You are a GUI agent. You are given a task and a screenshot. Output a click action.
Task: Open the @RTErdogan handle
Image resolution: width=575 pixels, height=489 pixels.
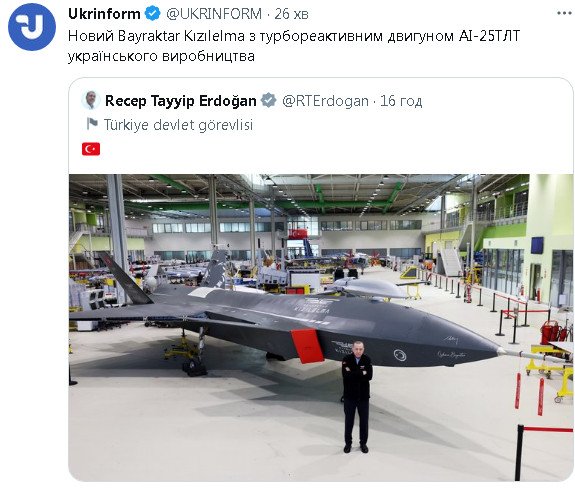(x=325, y=101)
